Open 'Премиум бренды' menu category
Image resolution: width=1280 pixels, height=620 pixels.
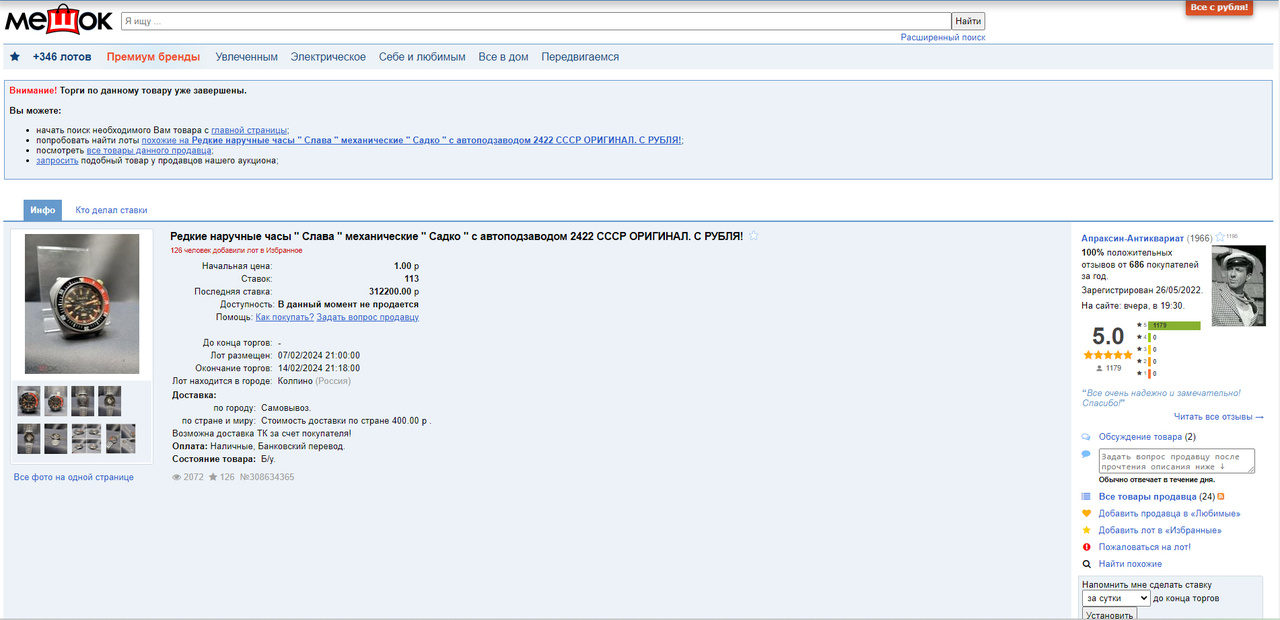pos(153,57)
